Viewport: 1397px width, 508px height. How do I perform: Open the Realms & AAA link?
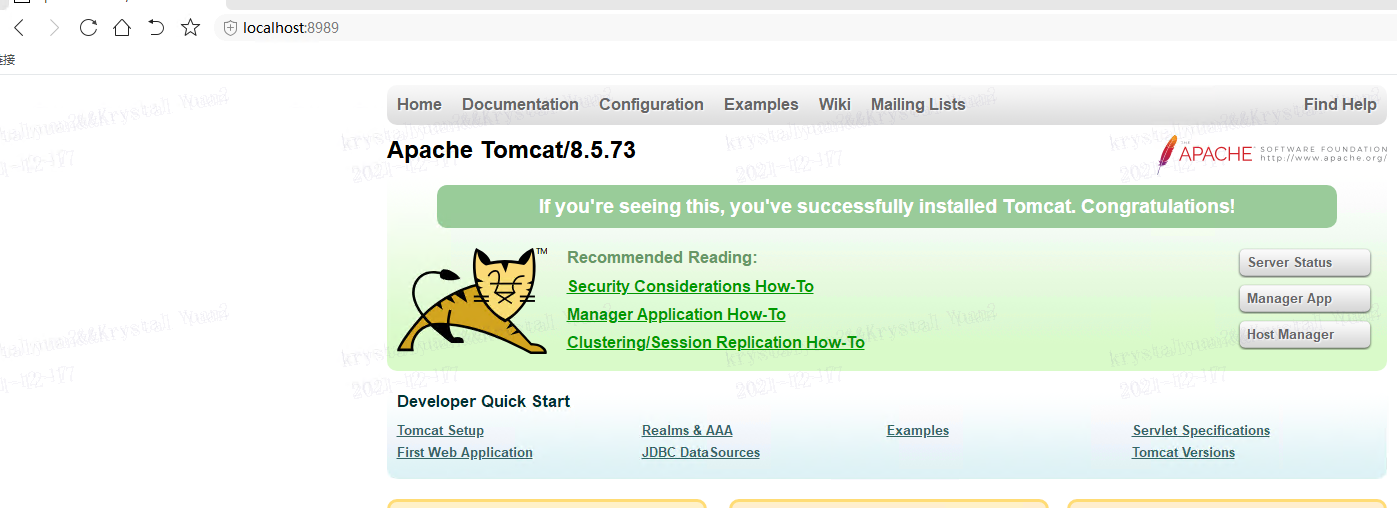(687, 430)
